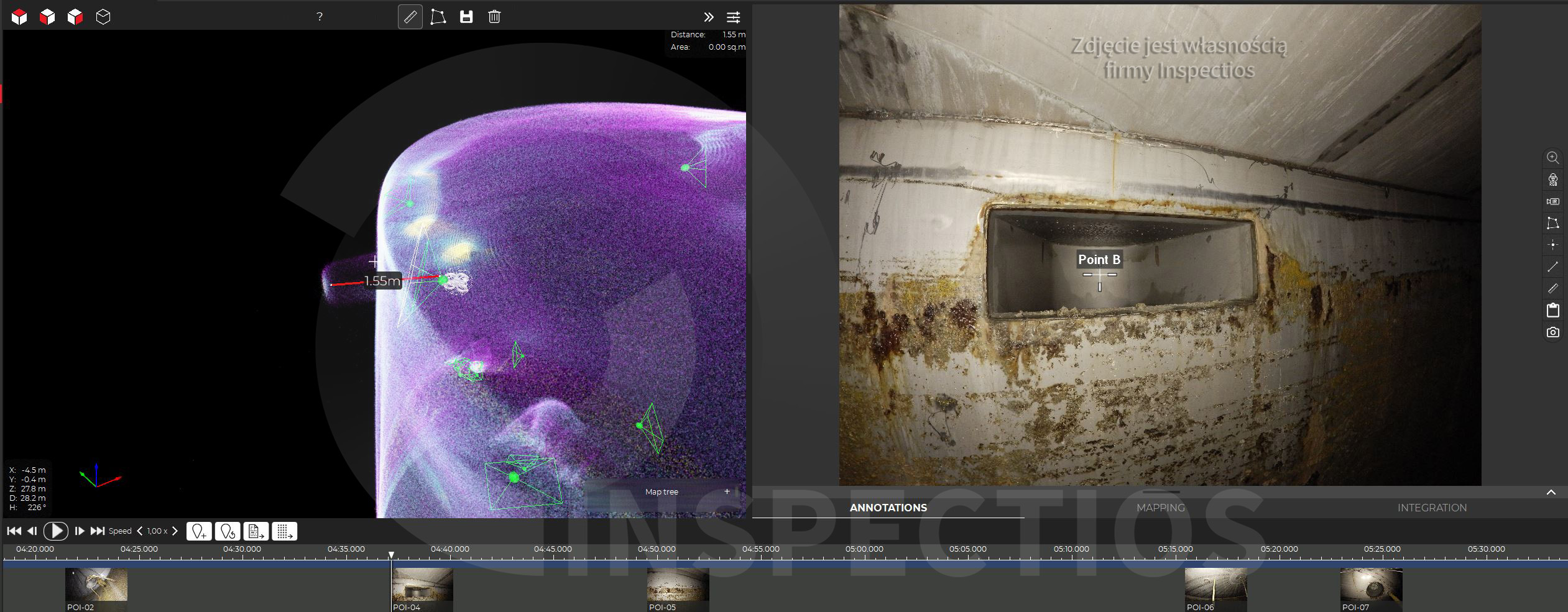
Task: Switch to the INTEGRATION tab
Action: click(x=1432, y=508)
